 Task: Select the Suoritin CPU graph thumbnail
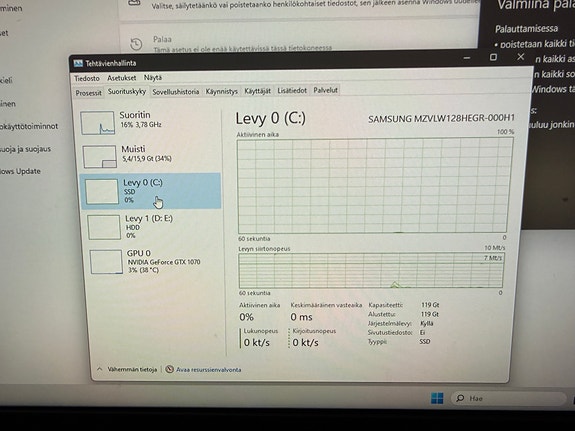pyautogui.click(x=98, y=123)
